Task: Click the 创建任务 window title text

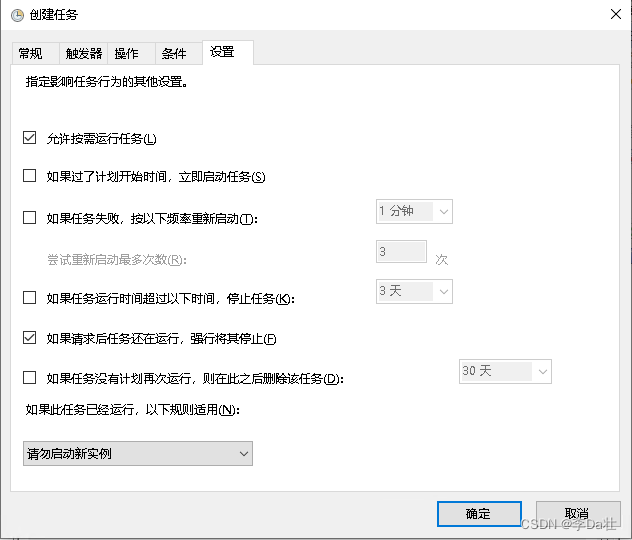Action: (54, 15)
